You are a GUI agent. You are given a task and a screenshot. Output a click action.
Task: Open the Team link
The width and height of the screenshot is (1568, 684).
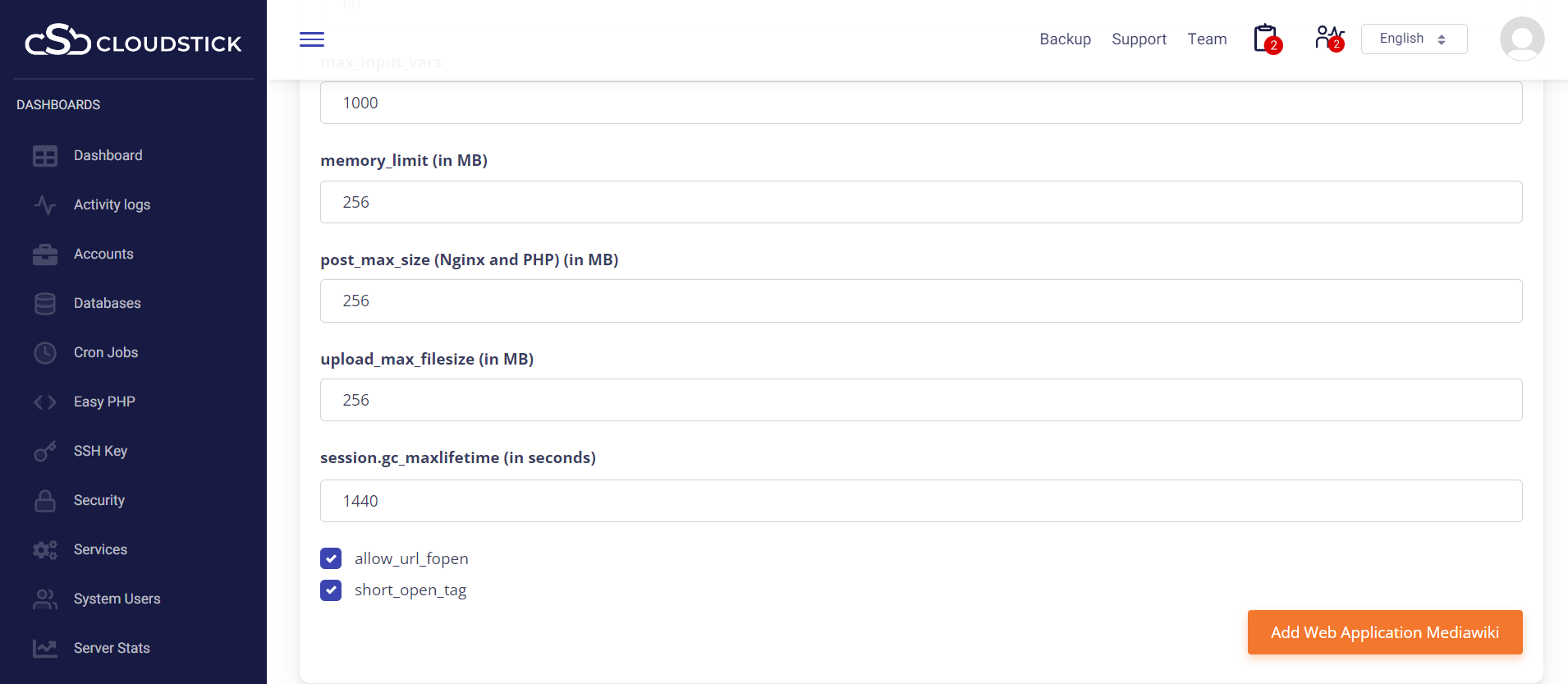tap(1207, 39)
